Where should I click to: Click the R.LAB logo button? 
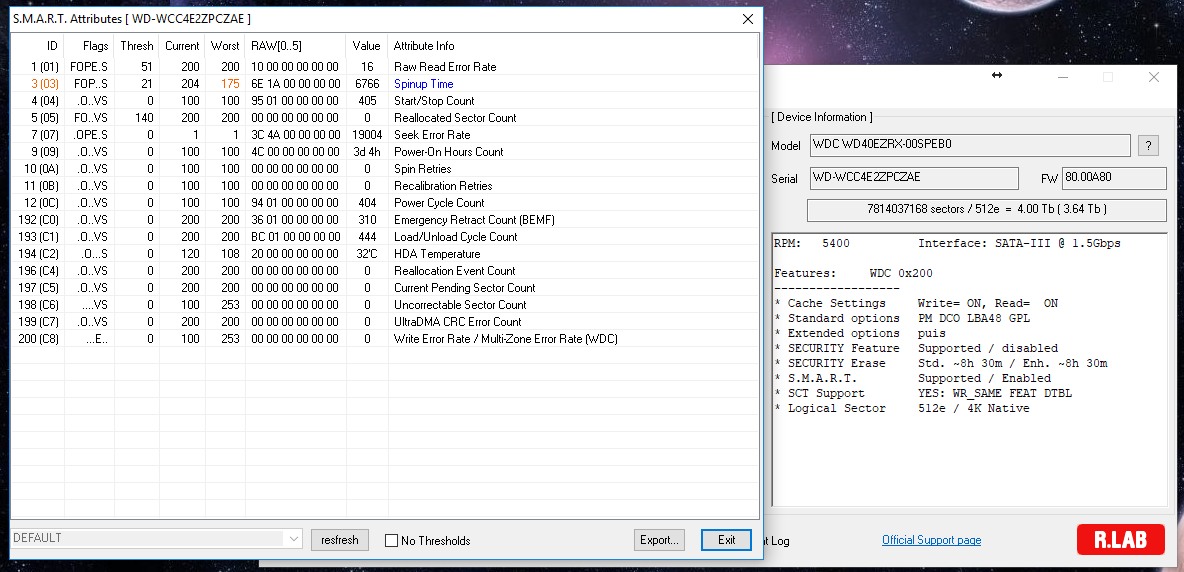[x=1121, y=540]
